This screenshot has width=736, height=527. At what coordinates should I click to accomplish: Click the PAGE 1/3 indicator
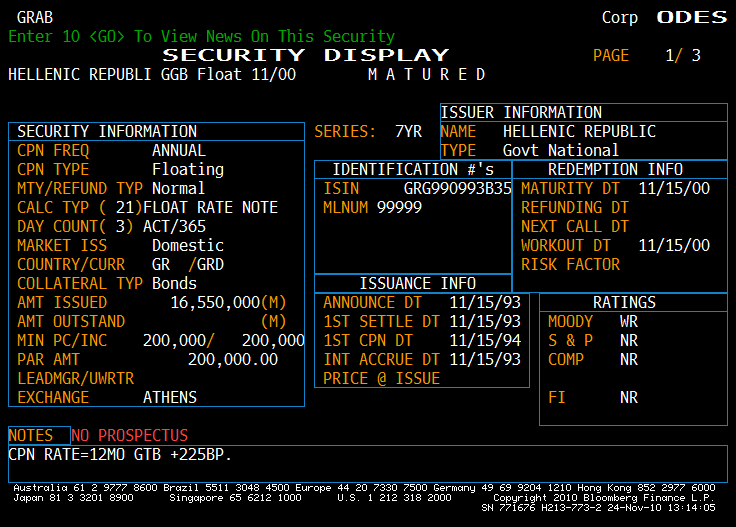[646, 55]
